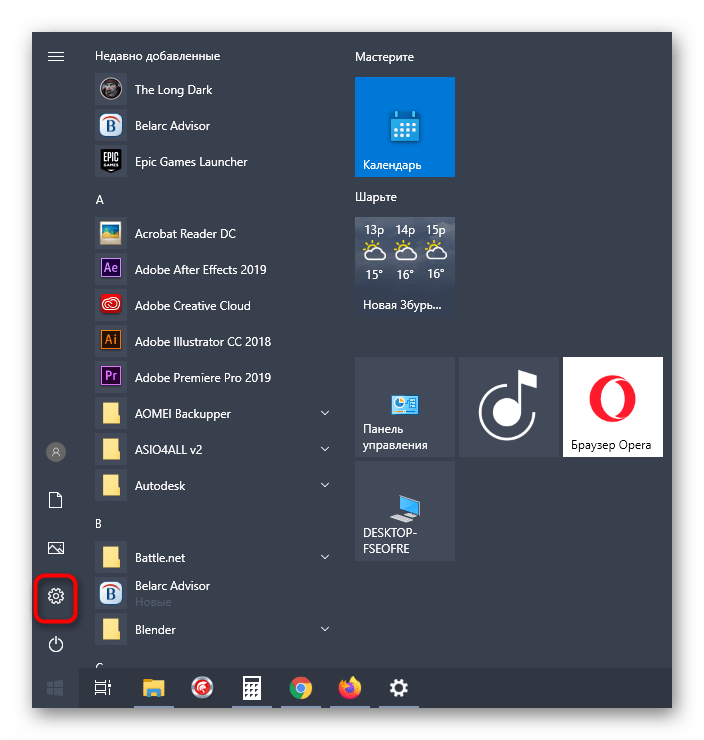Start Epic Games Launcher
This screenshot has width=704, height=740.
pyautogui.click(x=212, y=161)
